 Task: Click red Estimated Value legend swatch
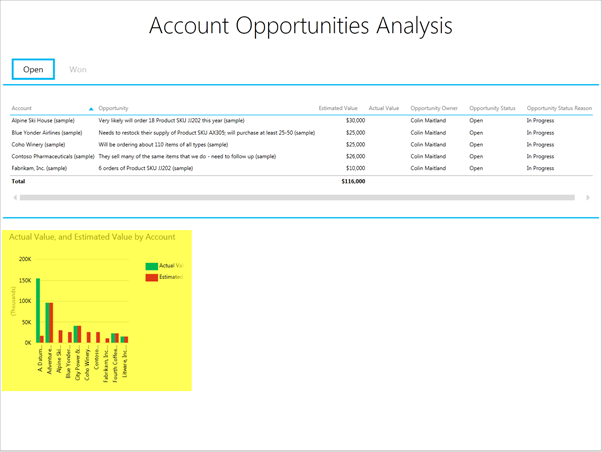click(152, 277)
